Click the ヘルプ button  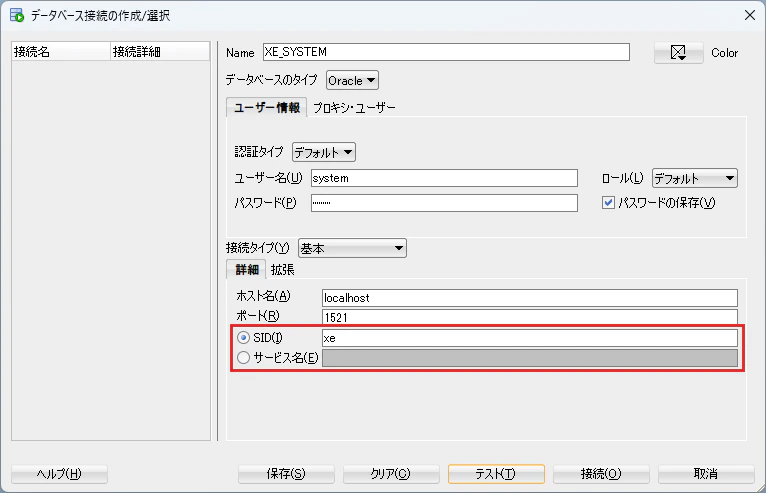(59, 473)
